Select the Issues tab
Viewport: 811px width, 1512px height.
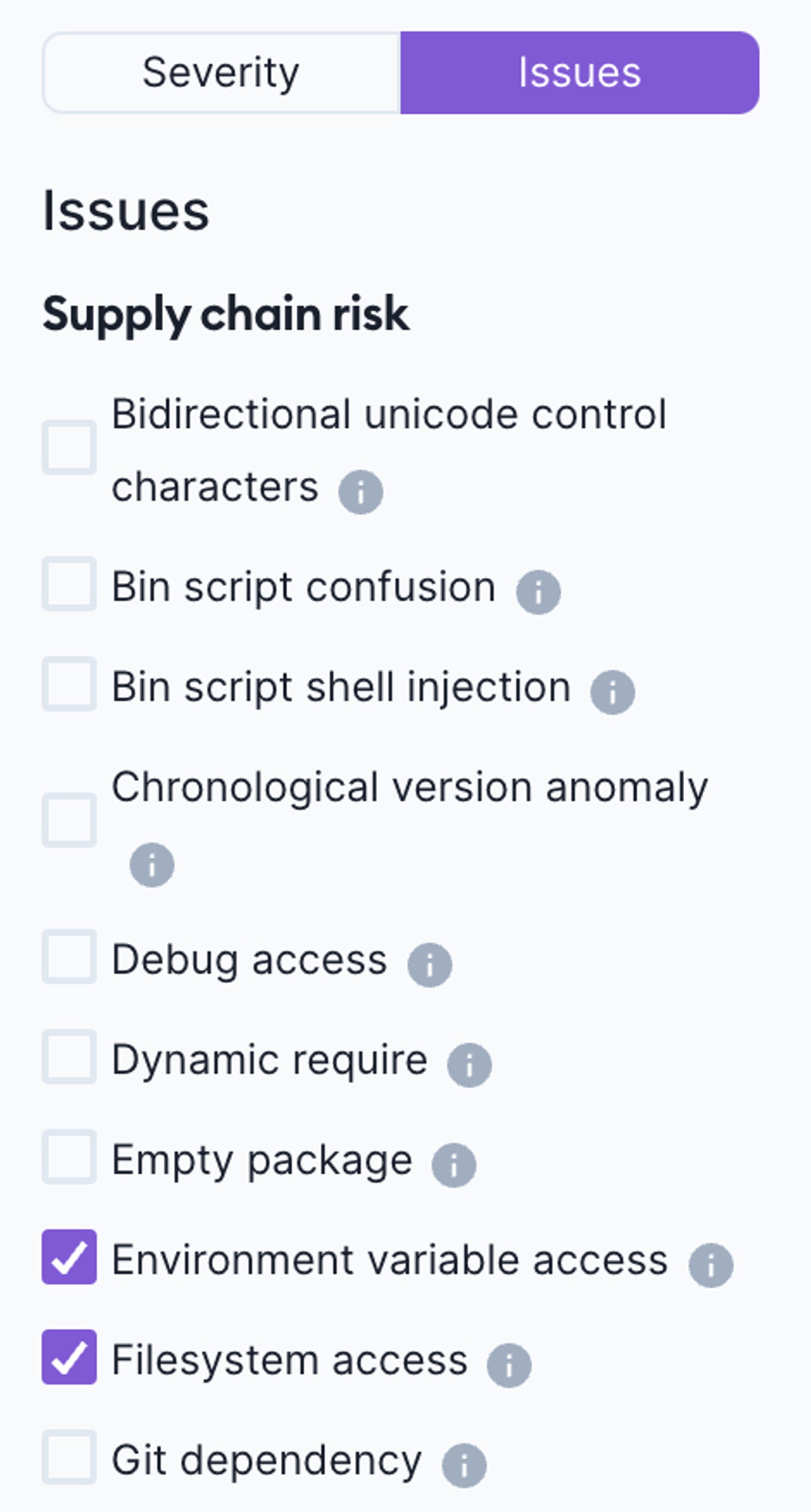click(x=580, y=73)
